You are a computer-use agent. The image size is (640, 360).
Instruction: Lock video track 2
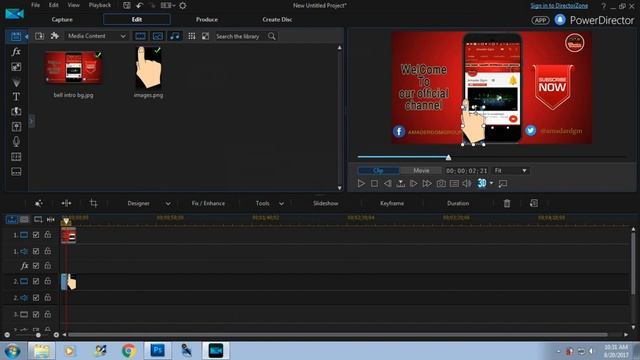pos(48,281)
